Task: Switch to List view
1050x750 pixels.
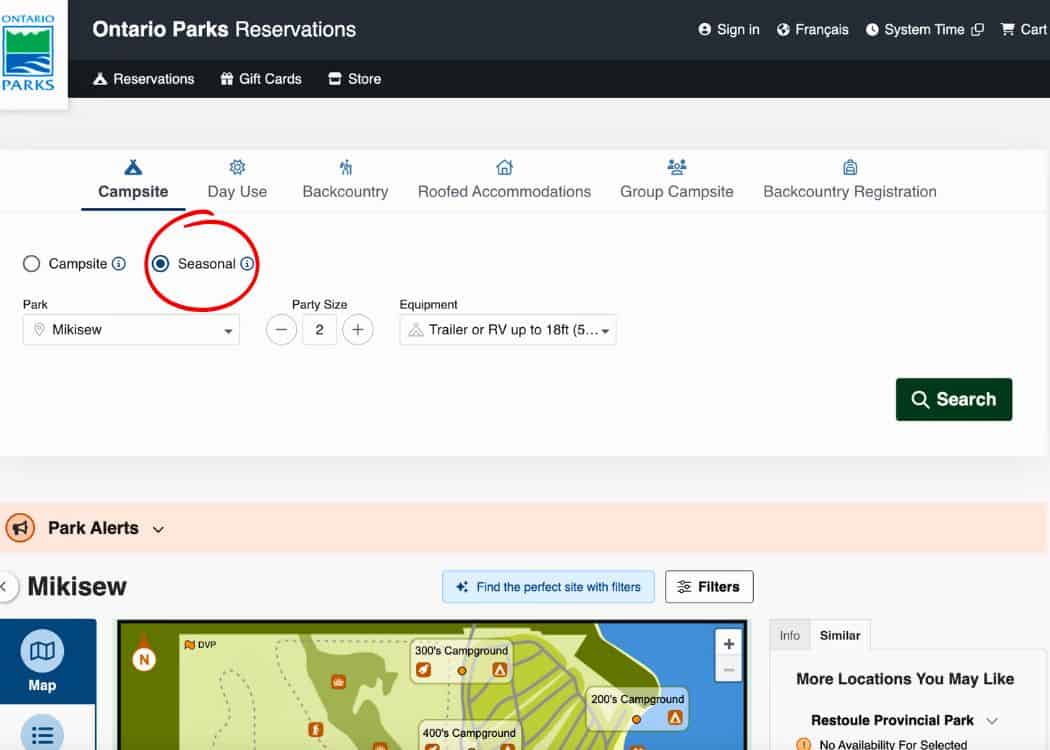Action: (42, 734)
